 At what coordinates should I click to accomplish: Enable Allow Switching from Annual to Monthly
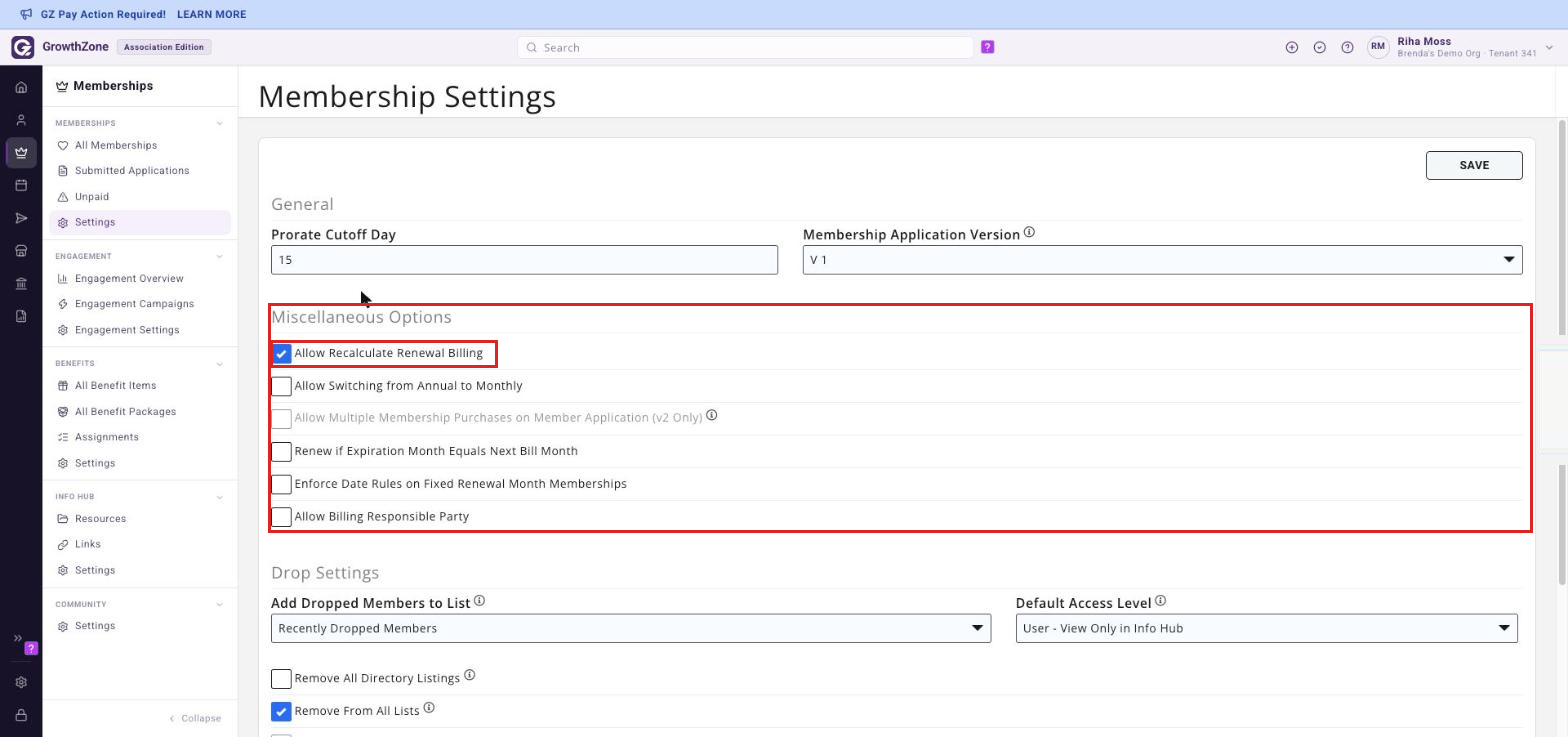click(281, 386)
